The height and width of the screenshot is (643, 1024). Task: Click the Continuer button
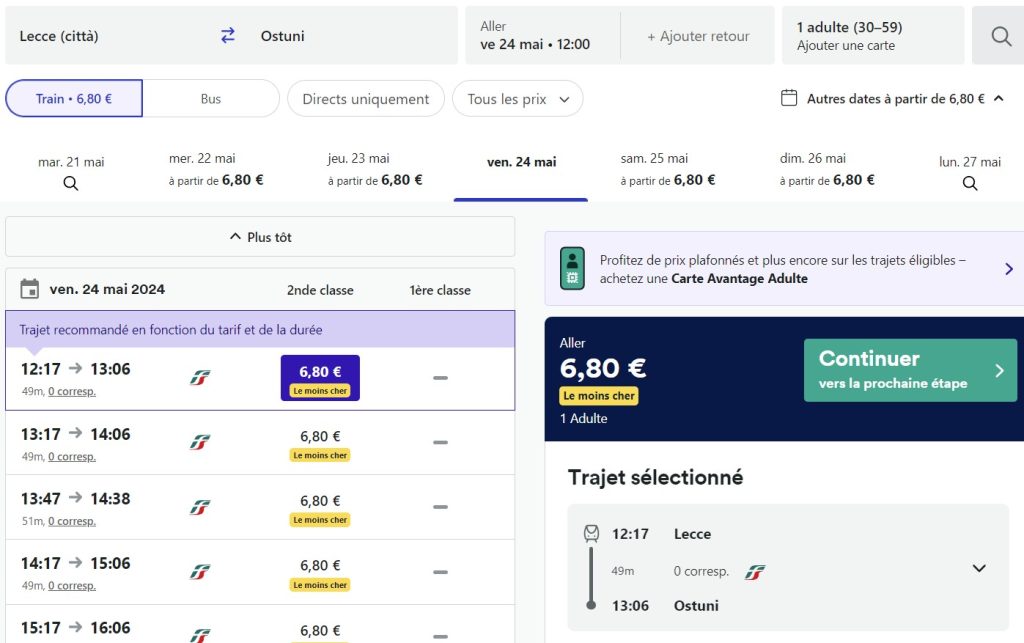point(909,369)
